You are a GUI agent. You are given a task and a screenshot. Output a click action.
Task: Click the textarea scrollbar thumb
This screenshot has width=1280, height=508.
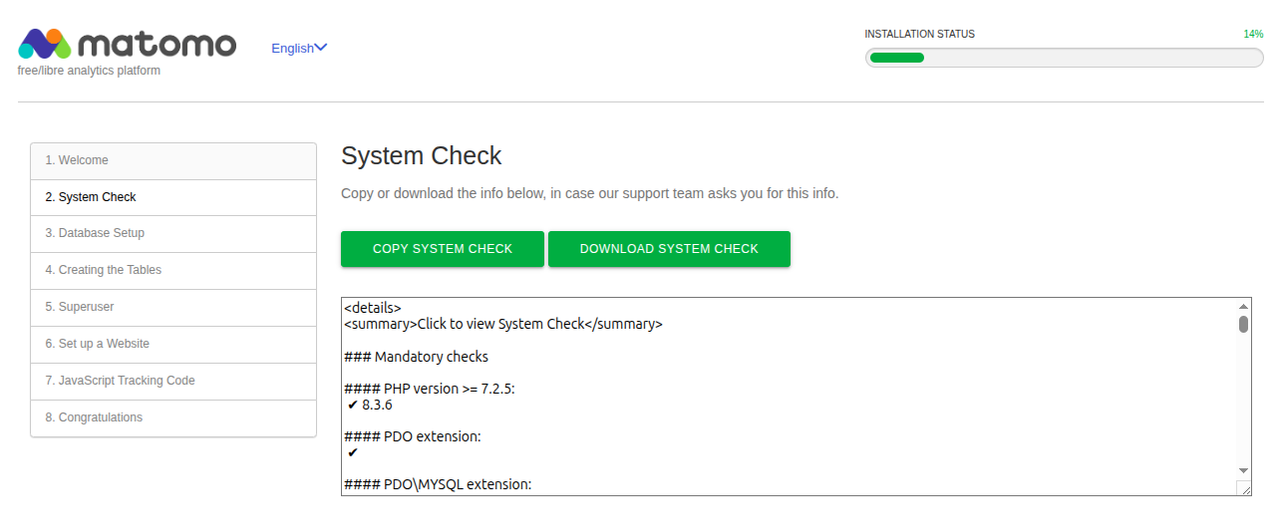point(1243,324)
